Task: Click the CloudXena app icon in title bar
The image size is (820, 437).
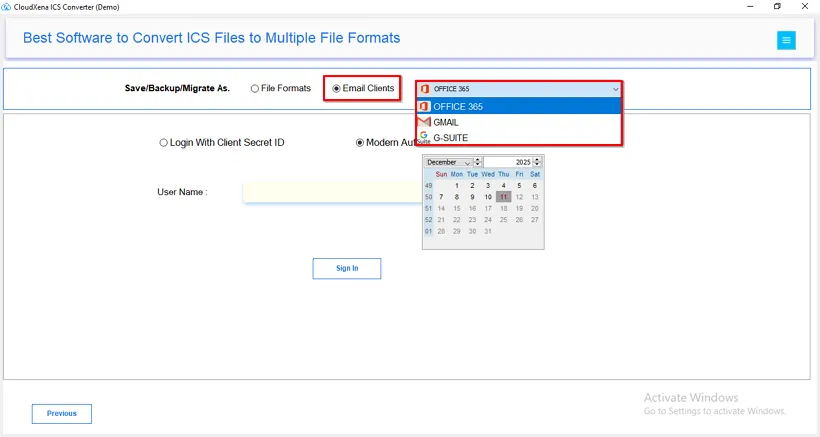Action: point(6,7)
